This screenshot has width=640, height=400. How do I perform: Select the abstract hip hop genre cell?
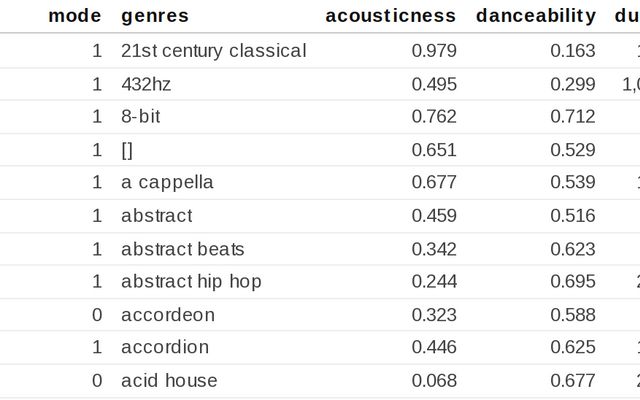191,282
